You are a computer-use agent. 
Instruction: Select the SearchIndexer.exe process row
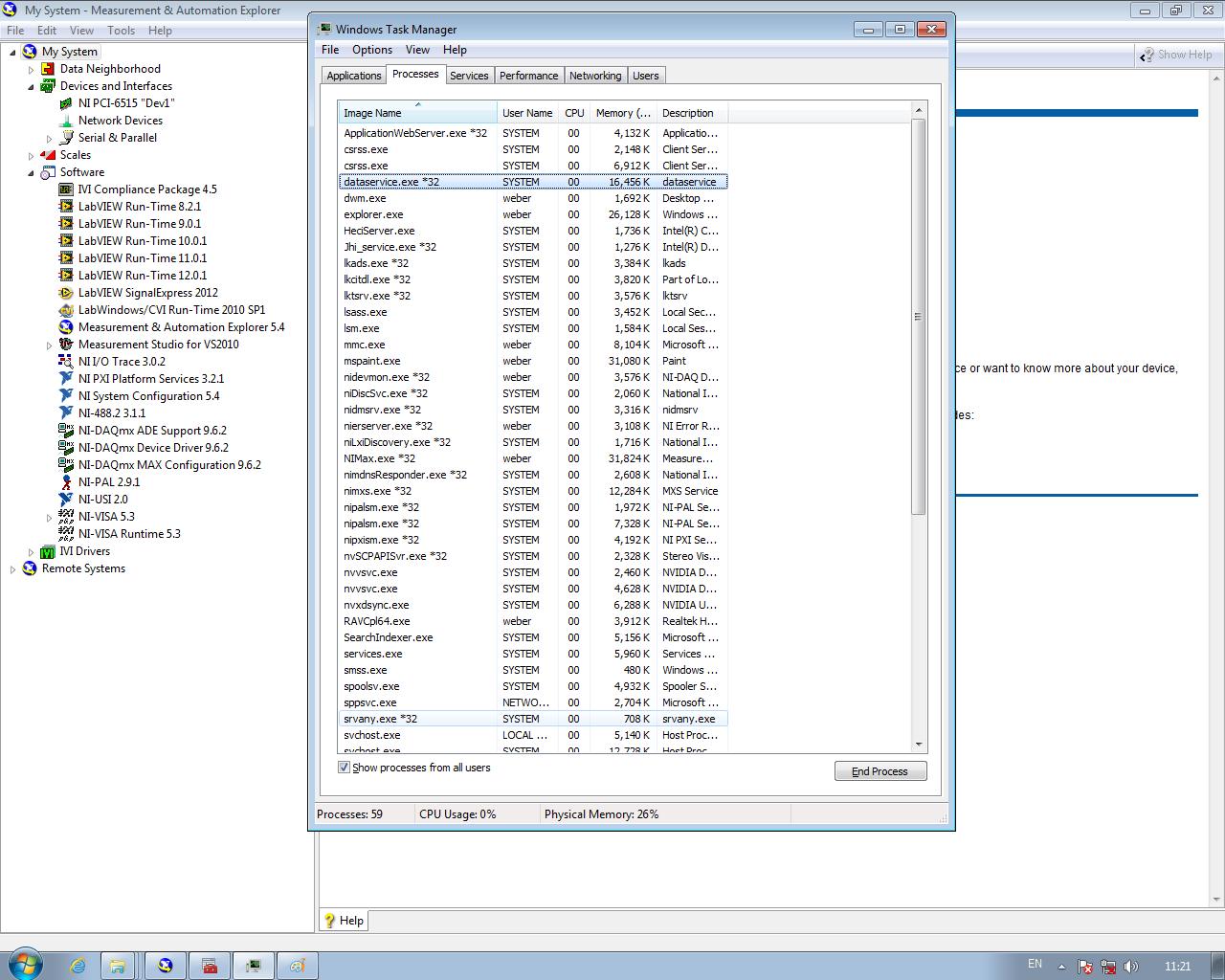point(533,637)
